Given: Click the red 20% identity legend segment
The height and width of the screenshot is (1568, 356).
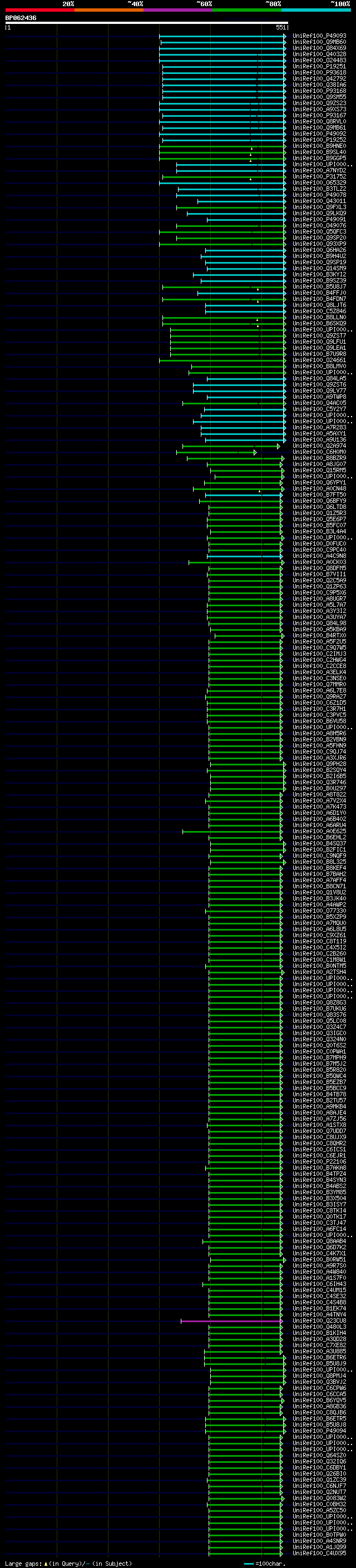Looking at the screenshot, I should tap(39, 10).
